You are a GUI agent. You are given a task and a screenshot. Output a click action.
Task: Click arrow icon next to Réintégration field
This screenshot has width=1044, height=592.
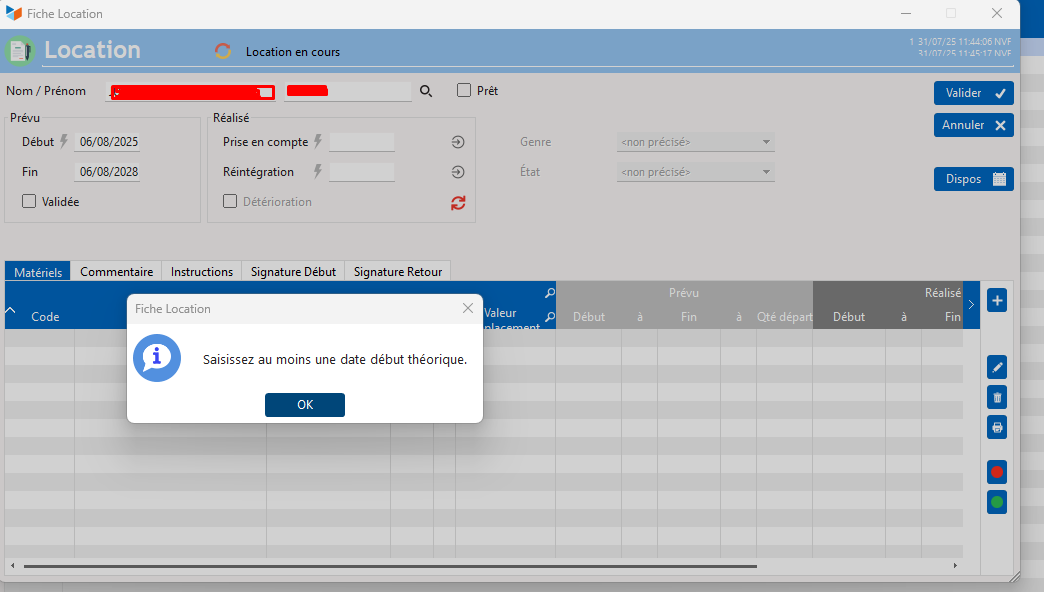click(x=458, y=172)
